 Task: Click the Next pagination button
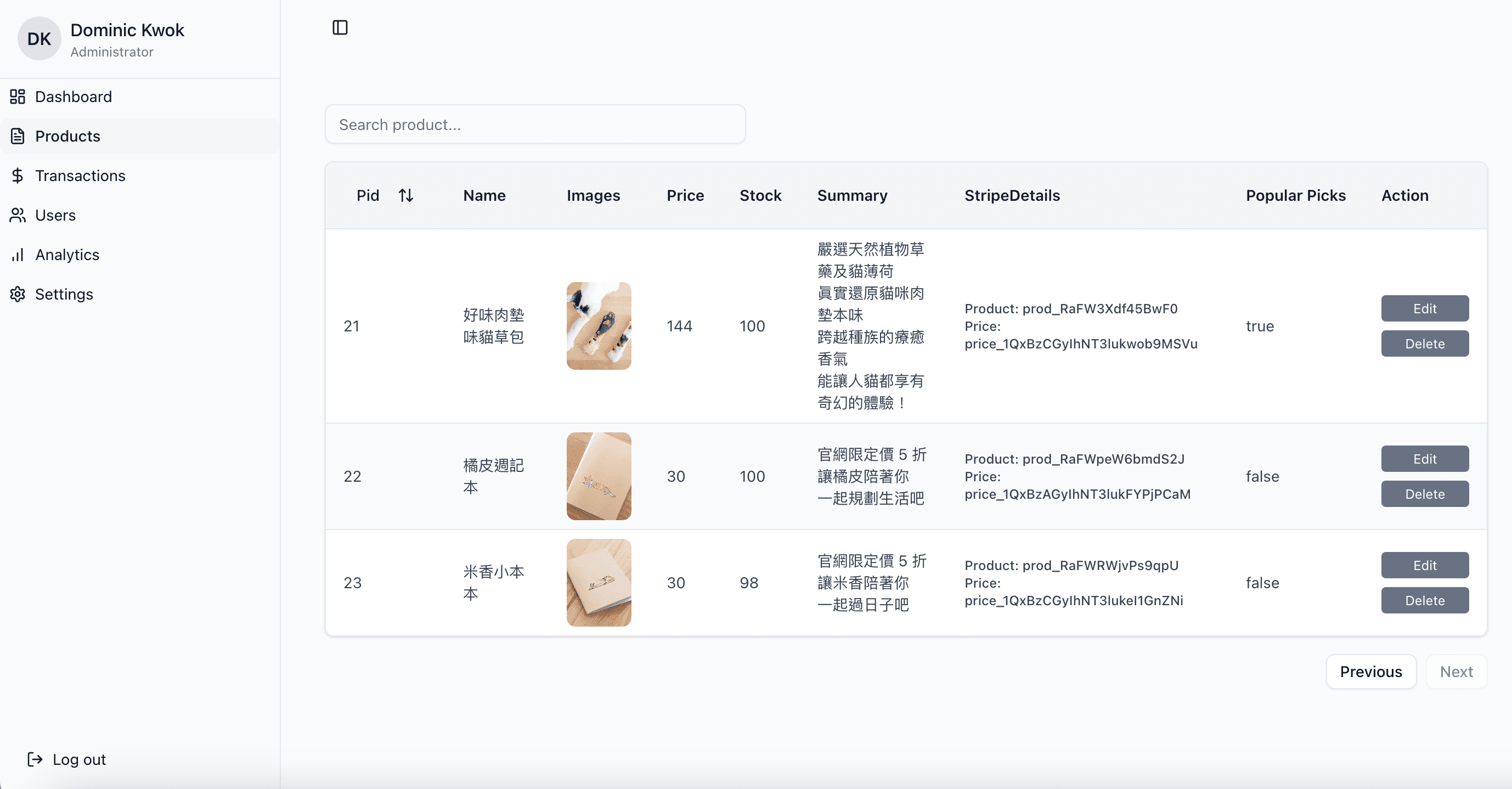[1455, 671]
